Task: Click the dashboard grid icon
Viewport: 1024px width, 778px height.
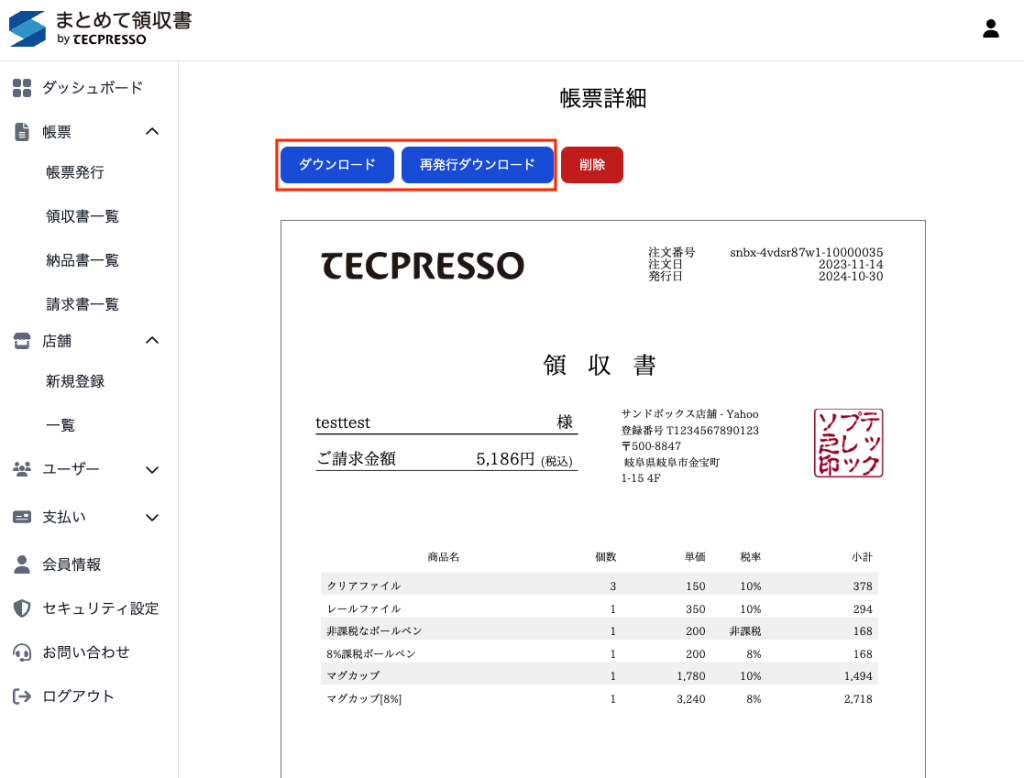Action: point(22,88)
